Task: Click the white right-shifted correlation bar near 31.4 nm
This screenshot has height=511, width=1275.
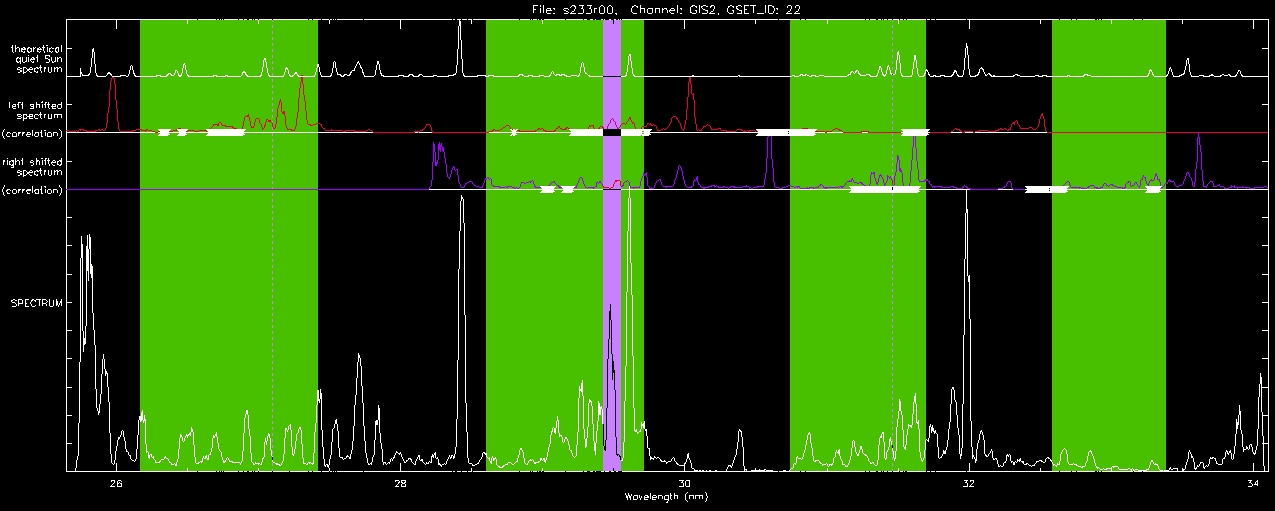Action: [x=885, y=189]
